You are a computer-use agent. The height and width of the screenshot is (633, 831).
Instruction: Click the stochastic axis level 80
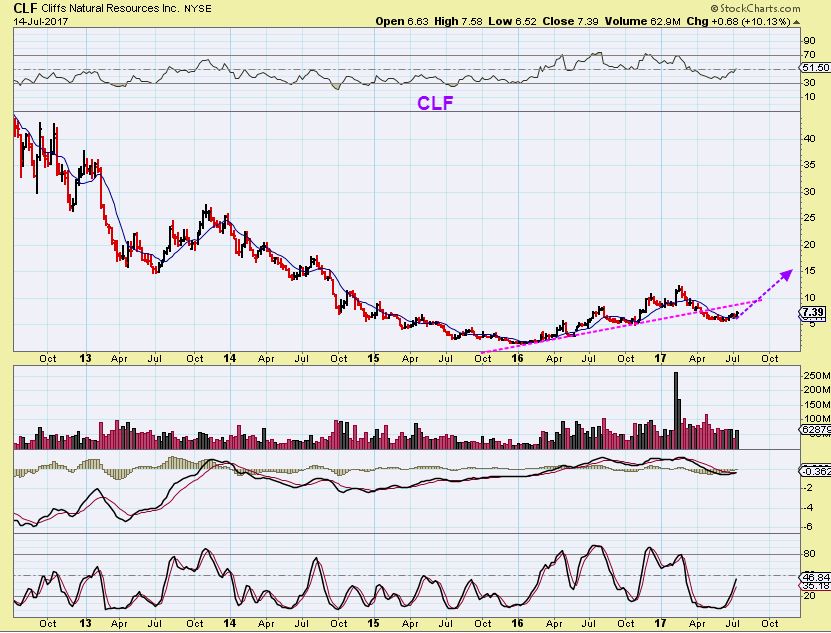click(809, 554)
